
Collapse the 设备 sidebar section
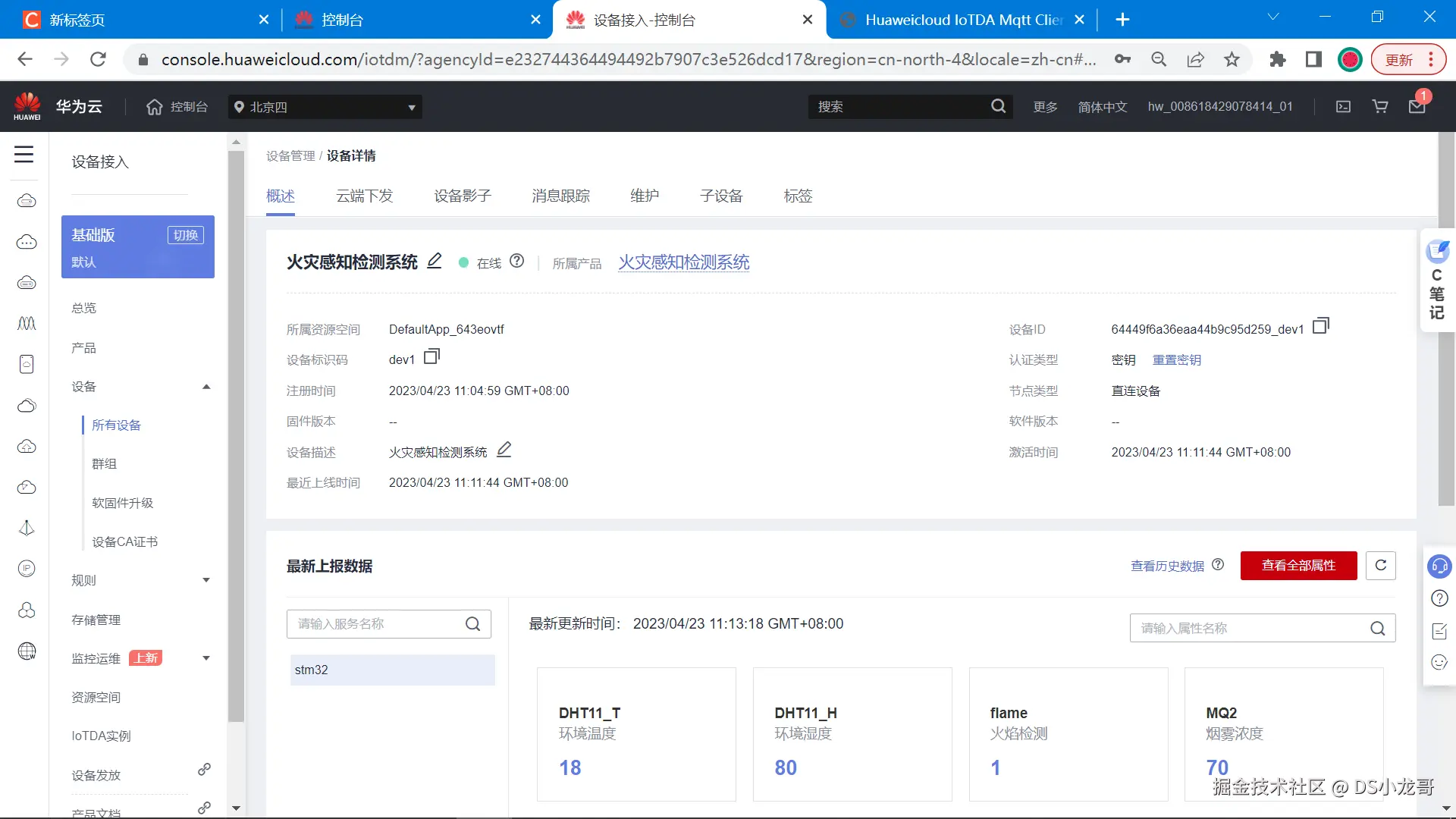click(206, 388)
